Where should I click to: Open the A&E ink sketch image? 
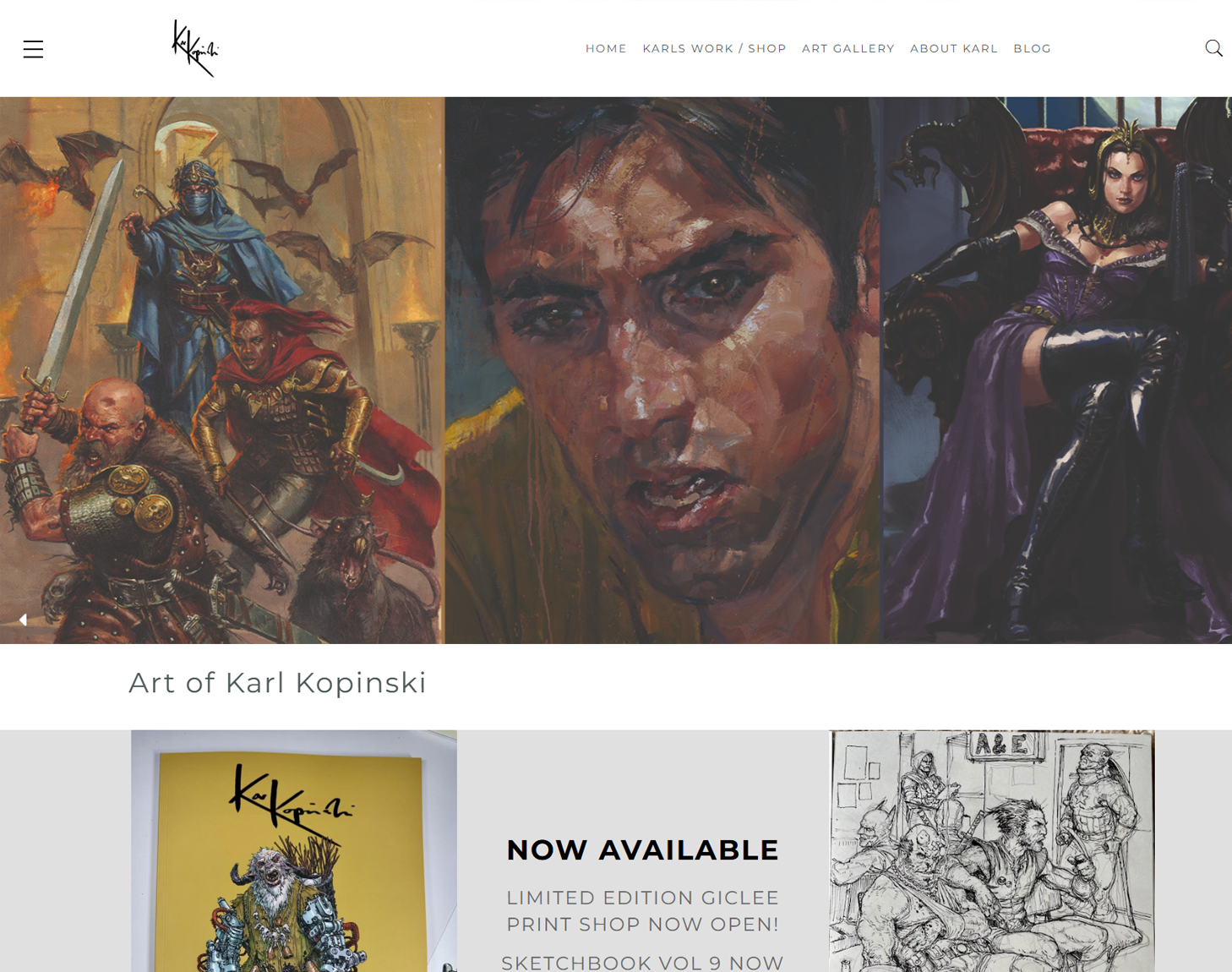point(992,851)
